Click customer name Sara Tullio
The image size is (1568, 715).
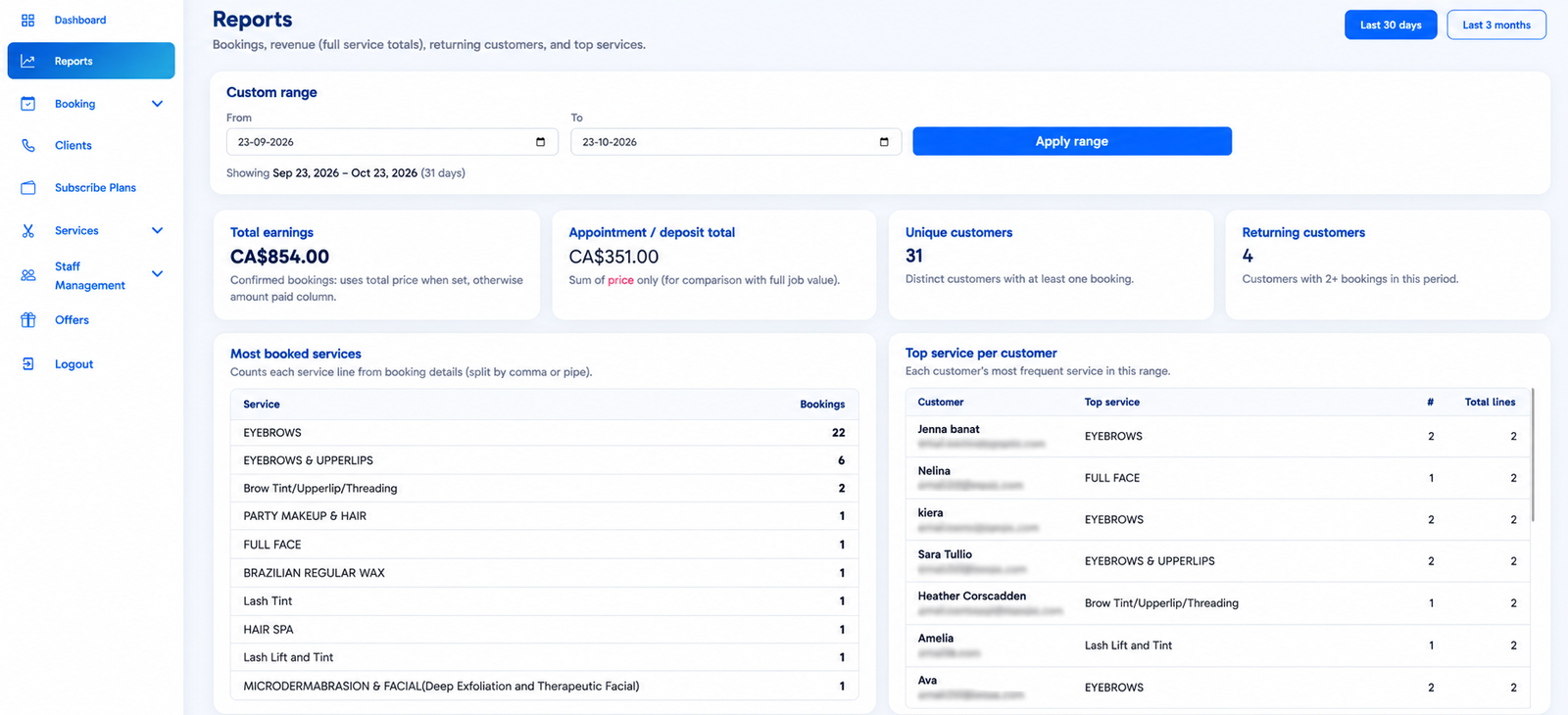[x=945, y=554]
